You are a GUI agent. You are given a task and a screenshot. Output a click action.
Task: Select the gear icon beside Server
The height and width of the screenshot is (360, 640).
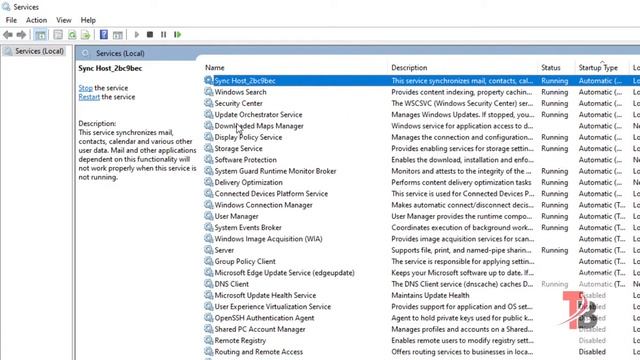pyautogui.click(x=209, y=250)
